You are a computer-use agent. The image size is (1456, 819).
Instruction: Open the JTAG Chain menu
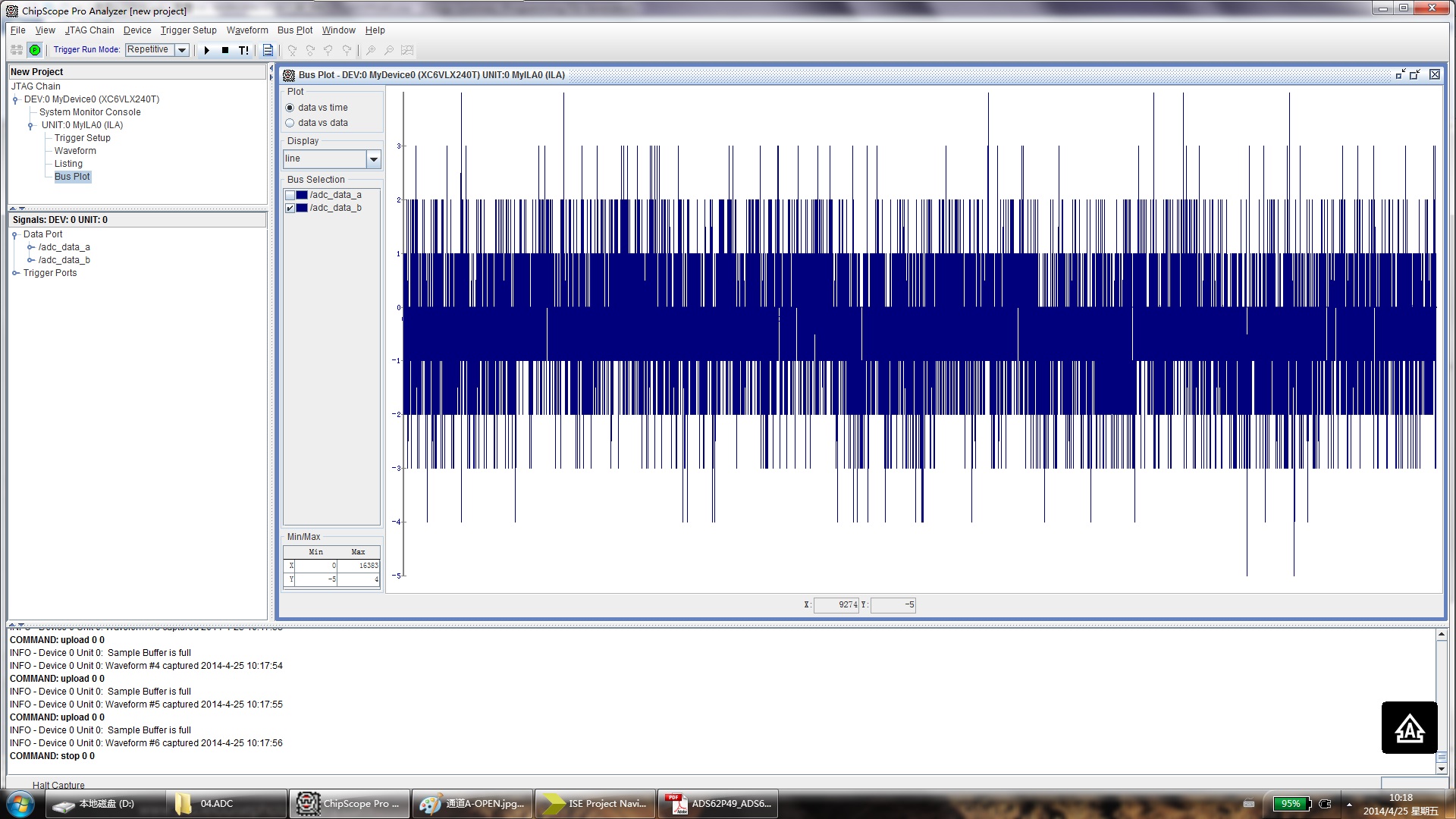[89, 30]
